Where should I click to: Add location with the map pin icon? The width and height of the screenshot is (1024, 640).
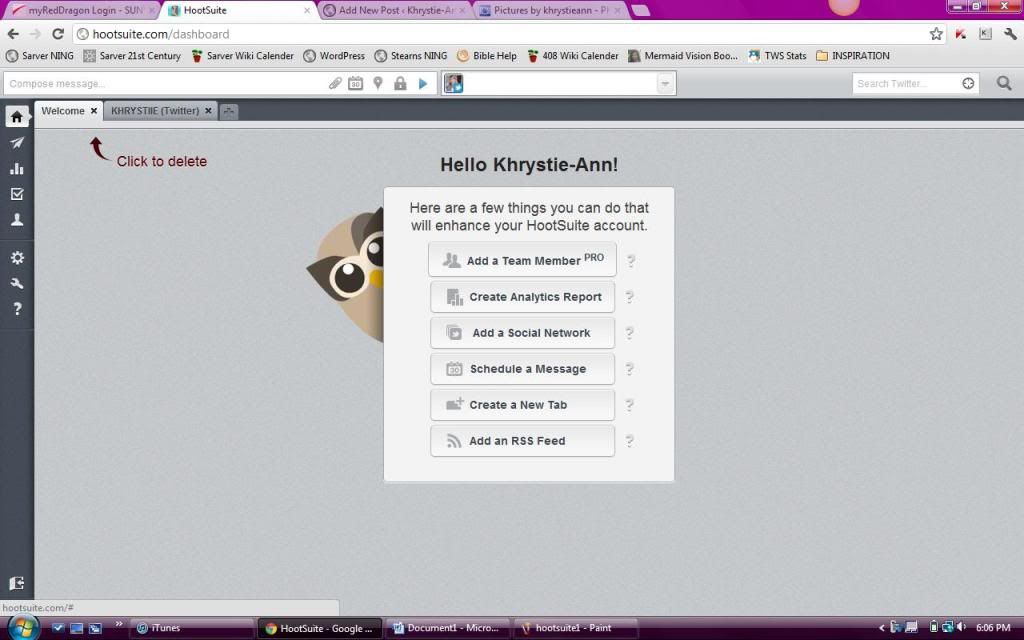[x=378, y=84]
